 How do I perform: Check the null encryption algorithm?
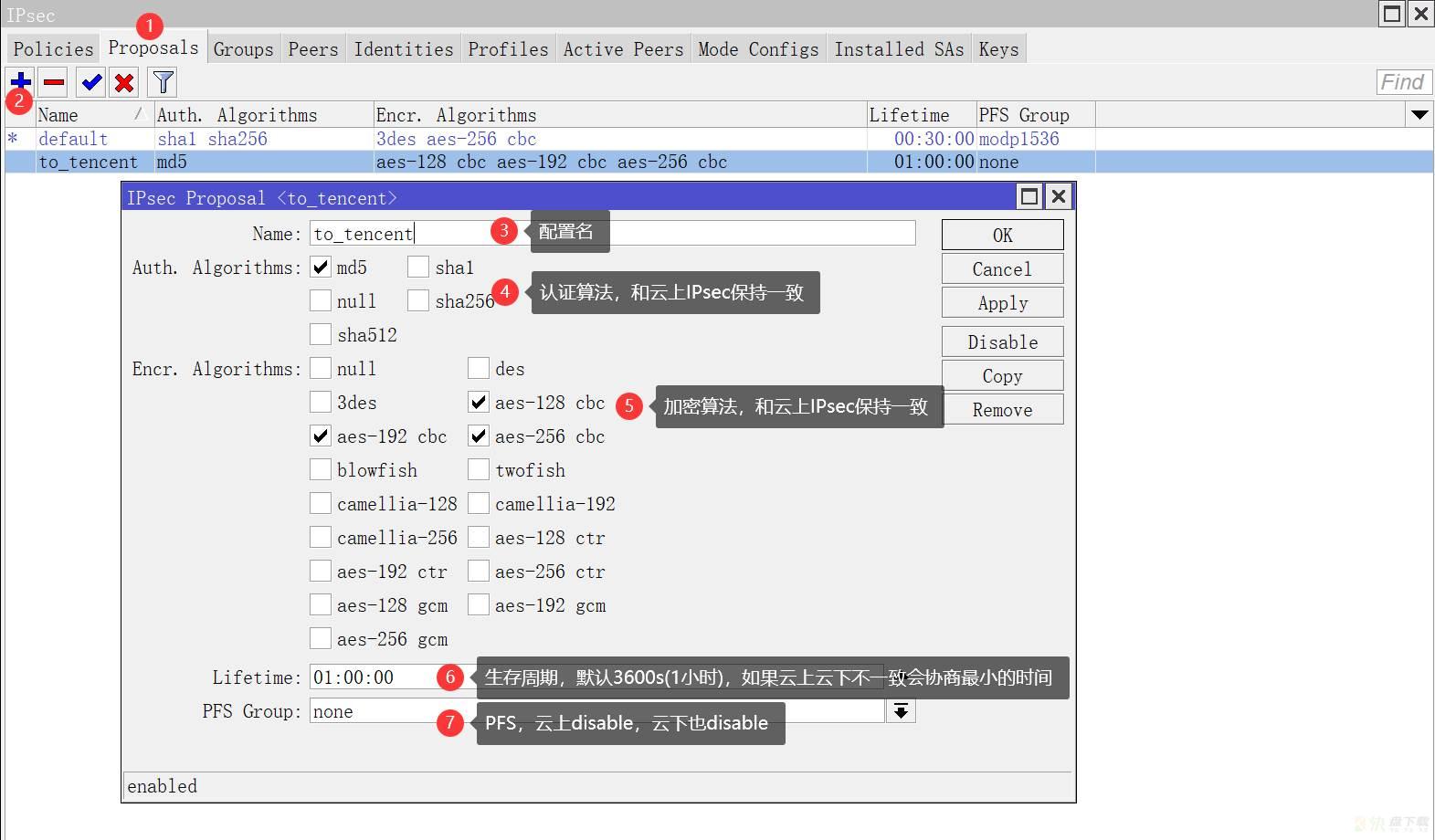coord(321,368)
